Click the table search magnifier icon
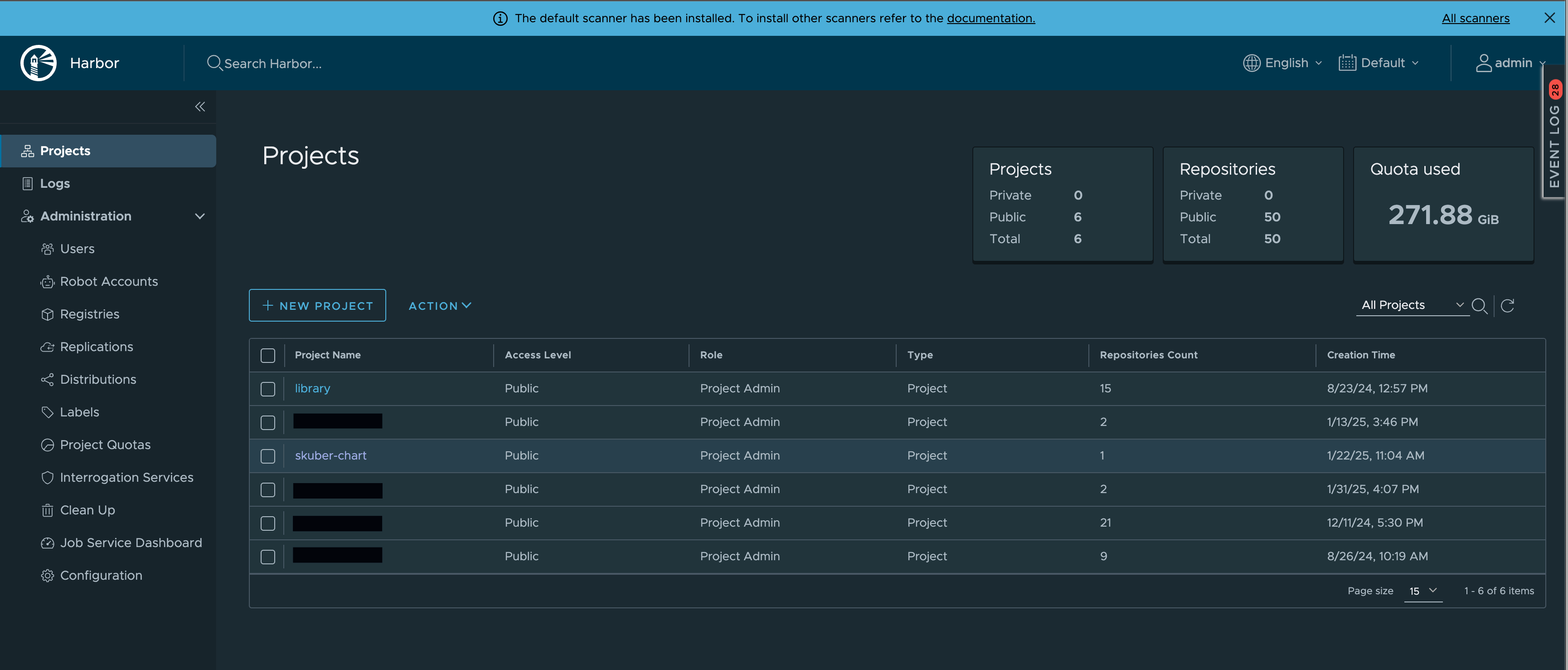This screenshot has height=670, width=1568. [x=1479, y=306]
